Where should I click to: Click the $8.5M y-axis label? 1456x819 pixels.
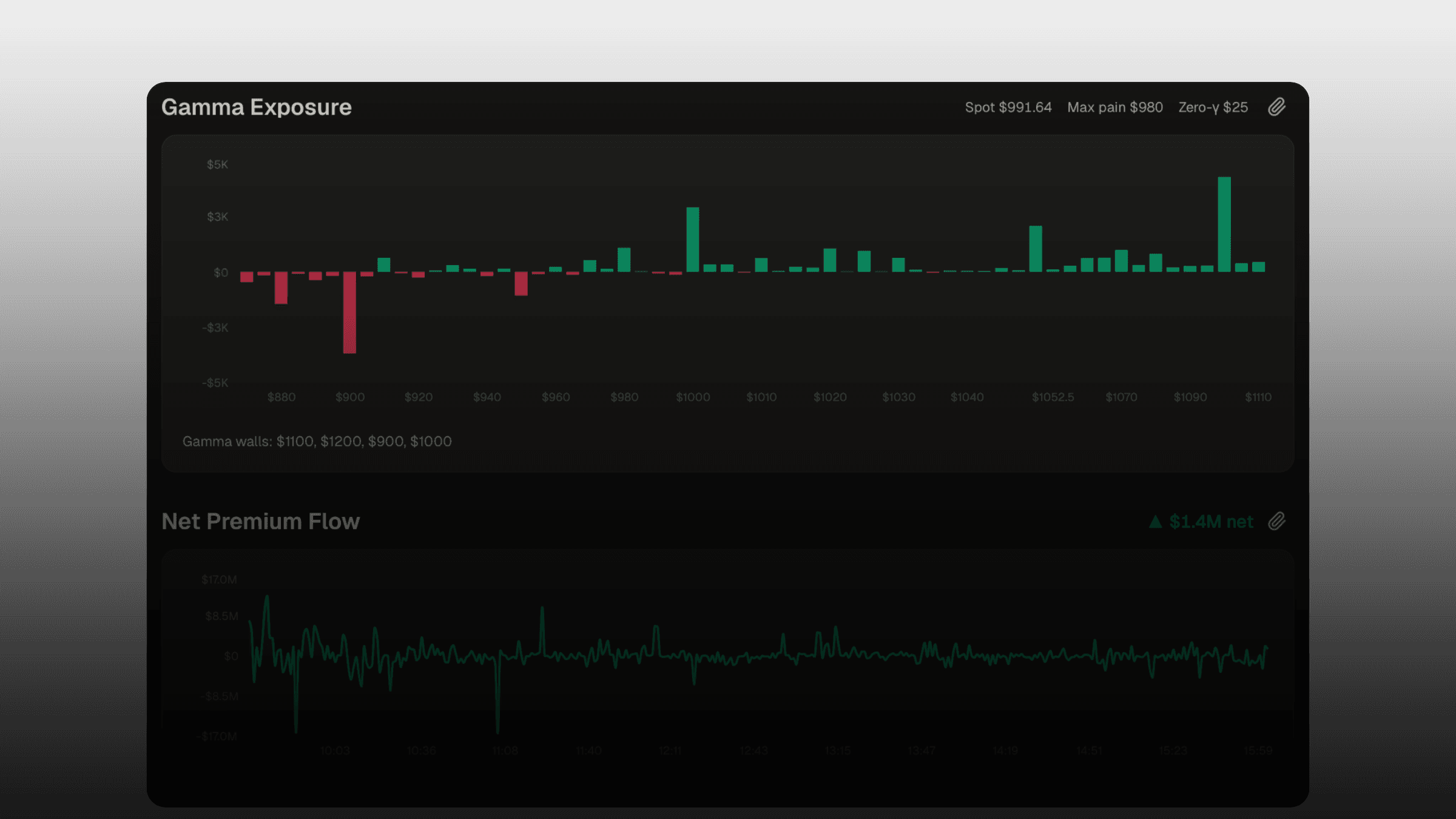coord(221,616)
